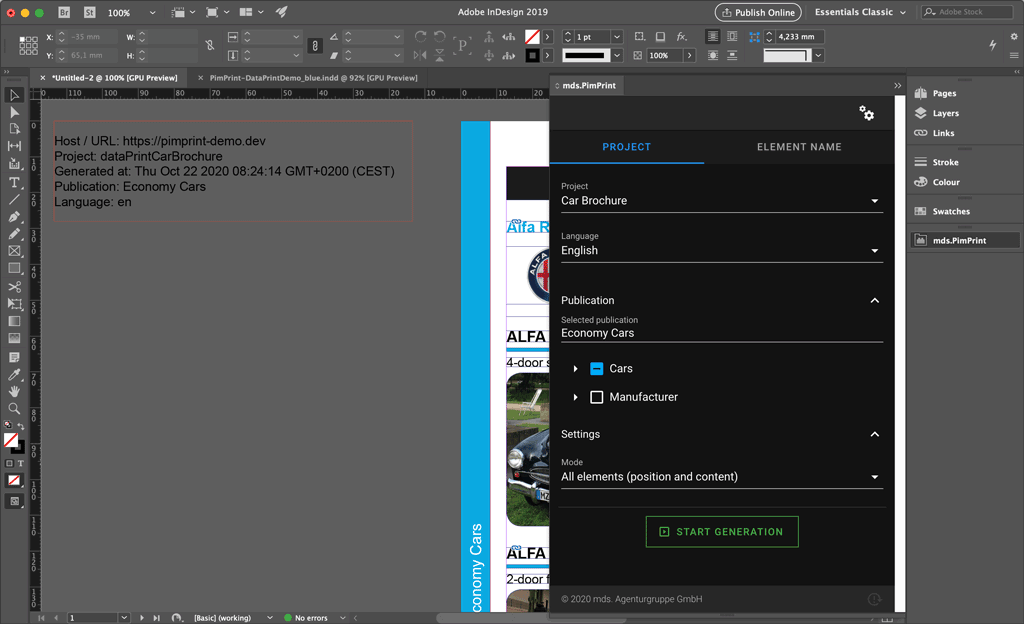The image size is (1024, 624).
Task: Open PimPrint panel settings gears icon
Action: click(x=866, y=113)
